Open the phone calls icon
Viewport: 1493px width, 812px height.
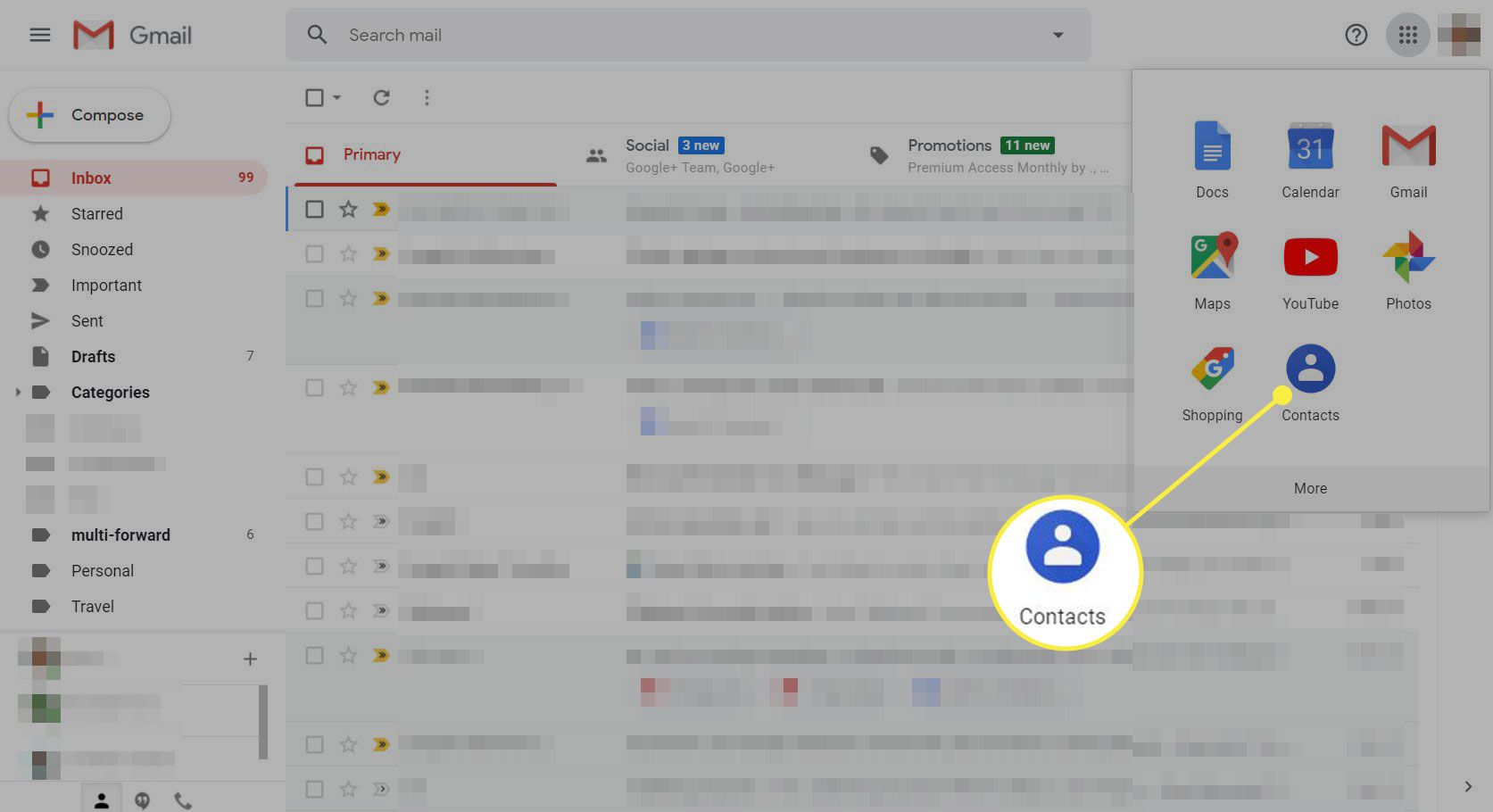pos(183,800)
